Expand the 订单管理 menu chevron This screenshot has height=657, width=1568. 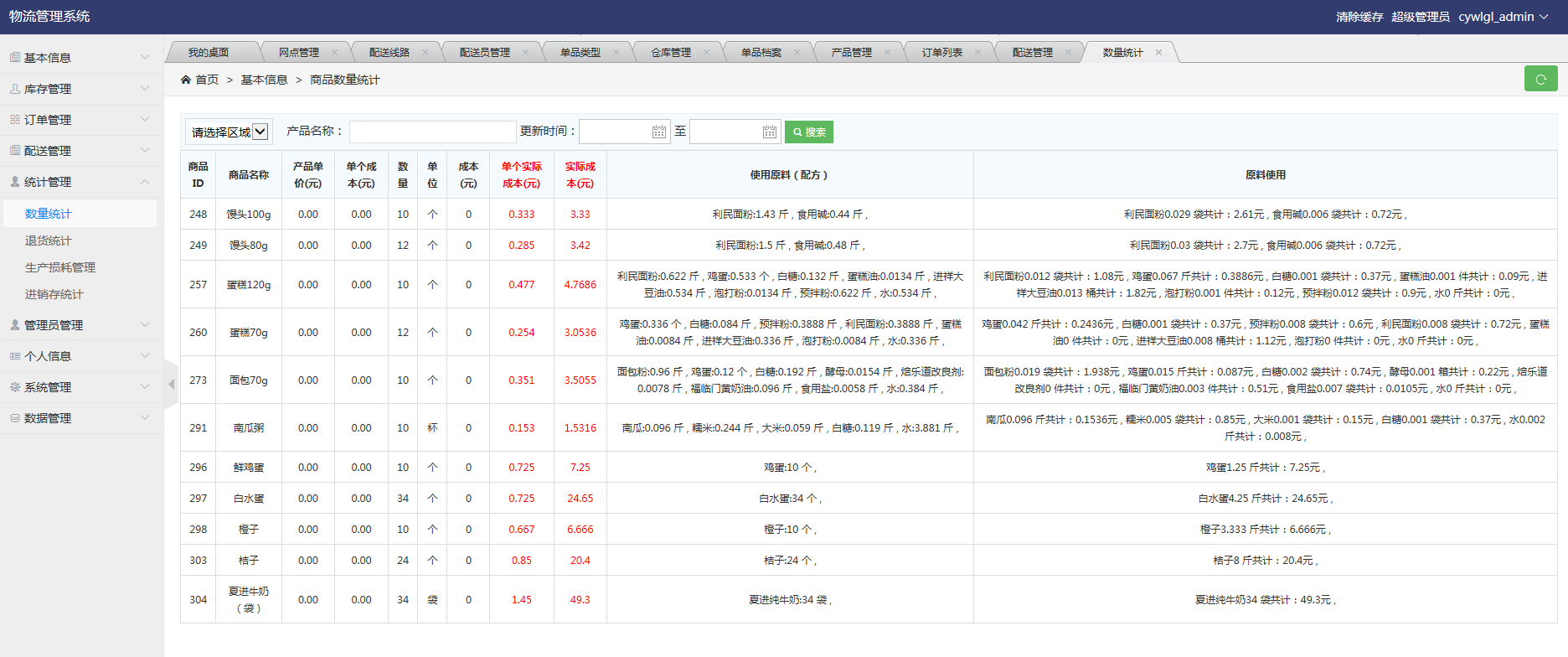tap(145, 120)
